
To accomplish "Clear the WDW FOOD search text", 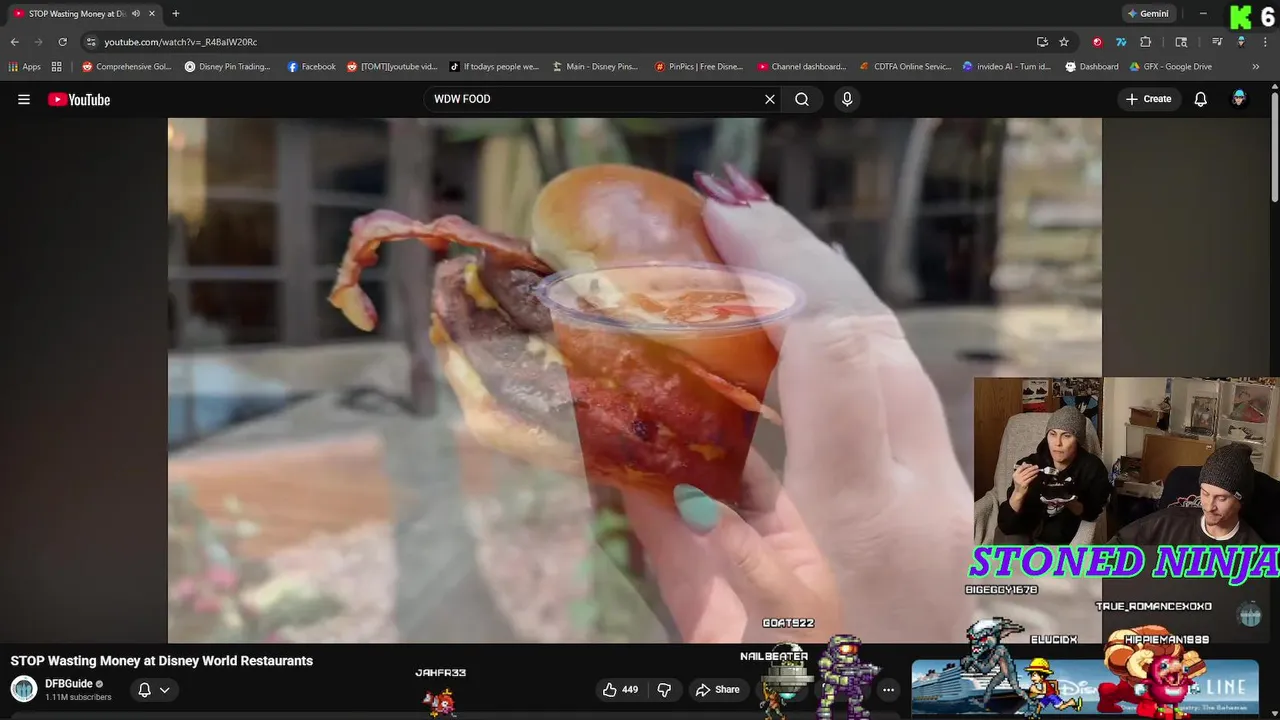I will pyautogui.click(x=770, y=99).
